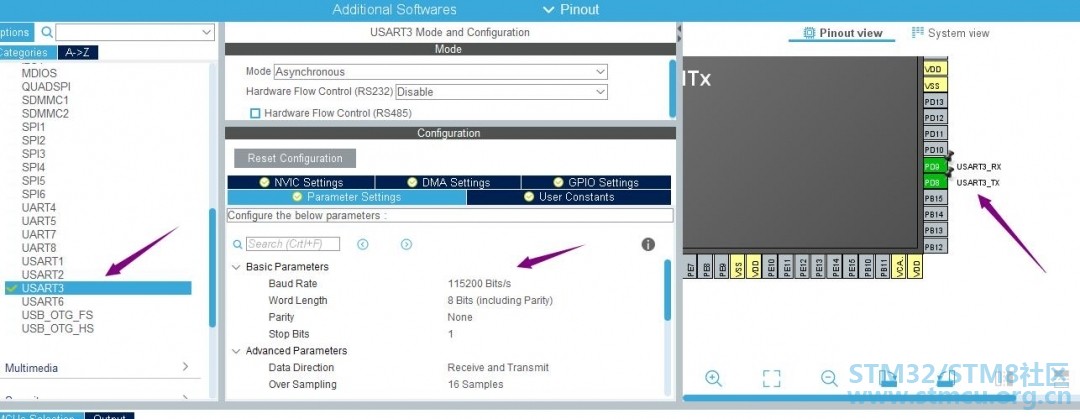Click Baud Rate value 115200 Bits/s
The image size is (1080, 419).
click(x=479, y=284)
